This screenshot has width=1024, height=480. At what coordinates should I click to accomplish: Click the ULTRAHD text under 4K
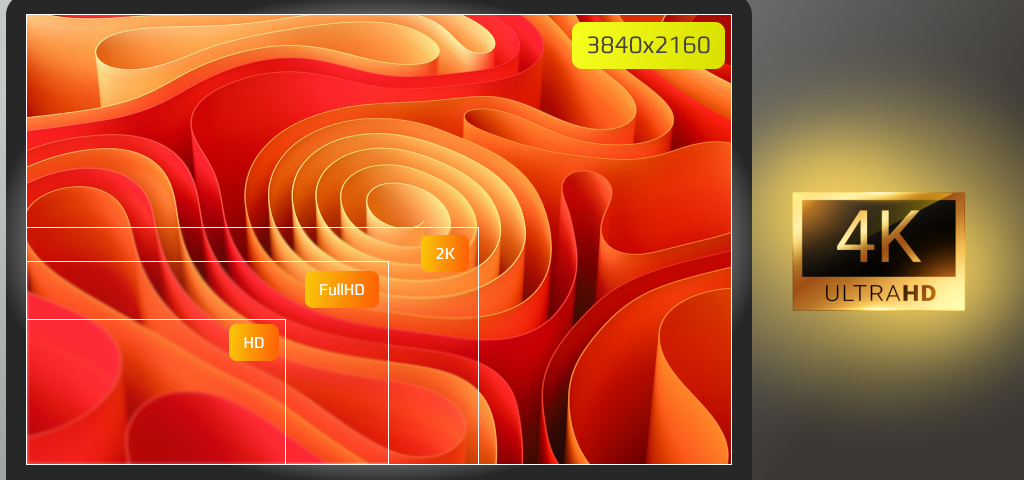(x=879, y=293)
